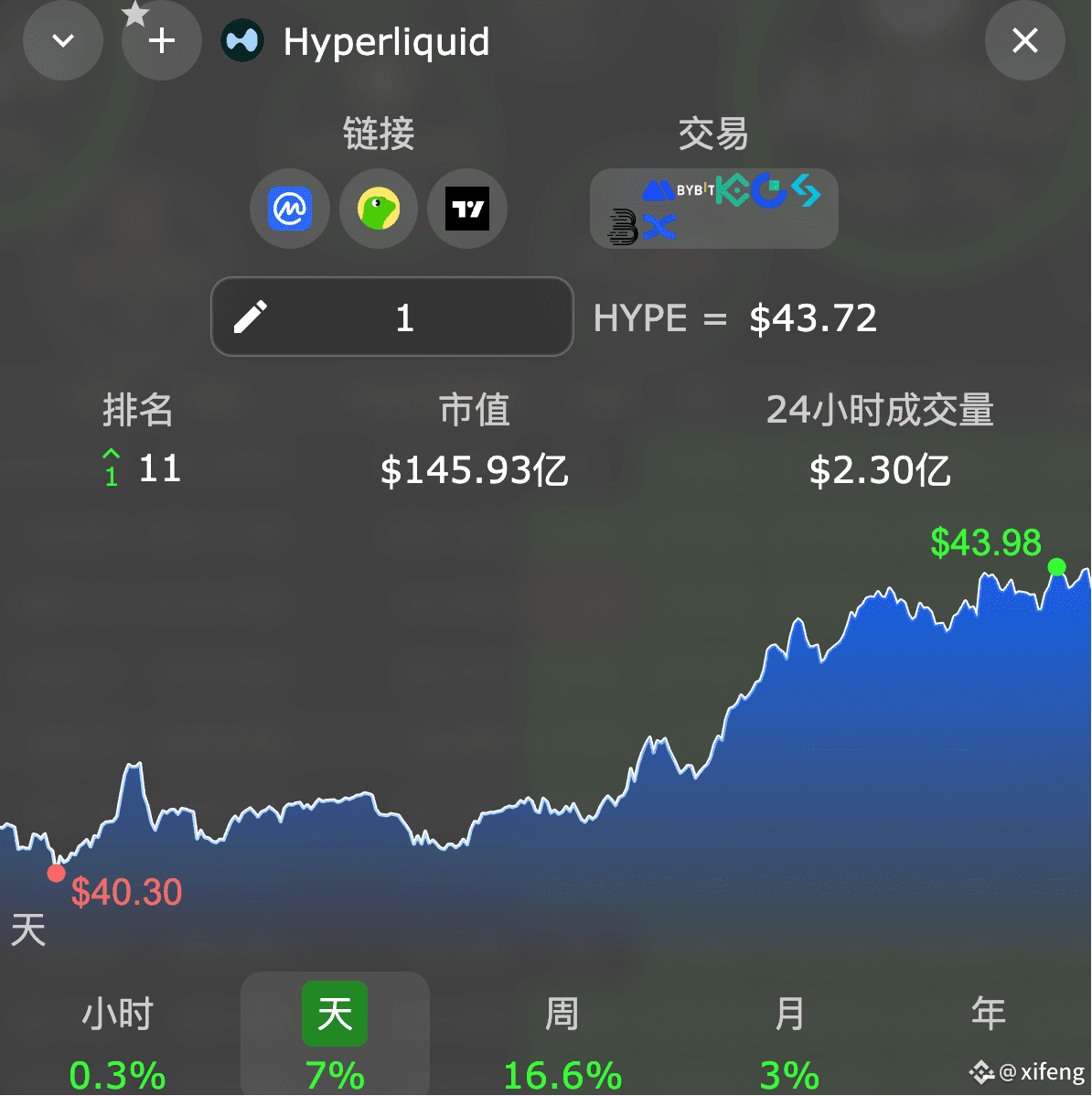Viewport: 1092px width, 1096px height.
Task: Click the market cap value $145.93亿
Action: [475, 470]
